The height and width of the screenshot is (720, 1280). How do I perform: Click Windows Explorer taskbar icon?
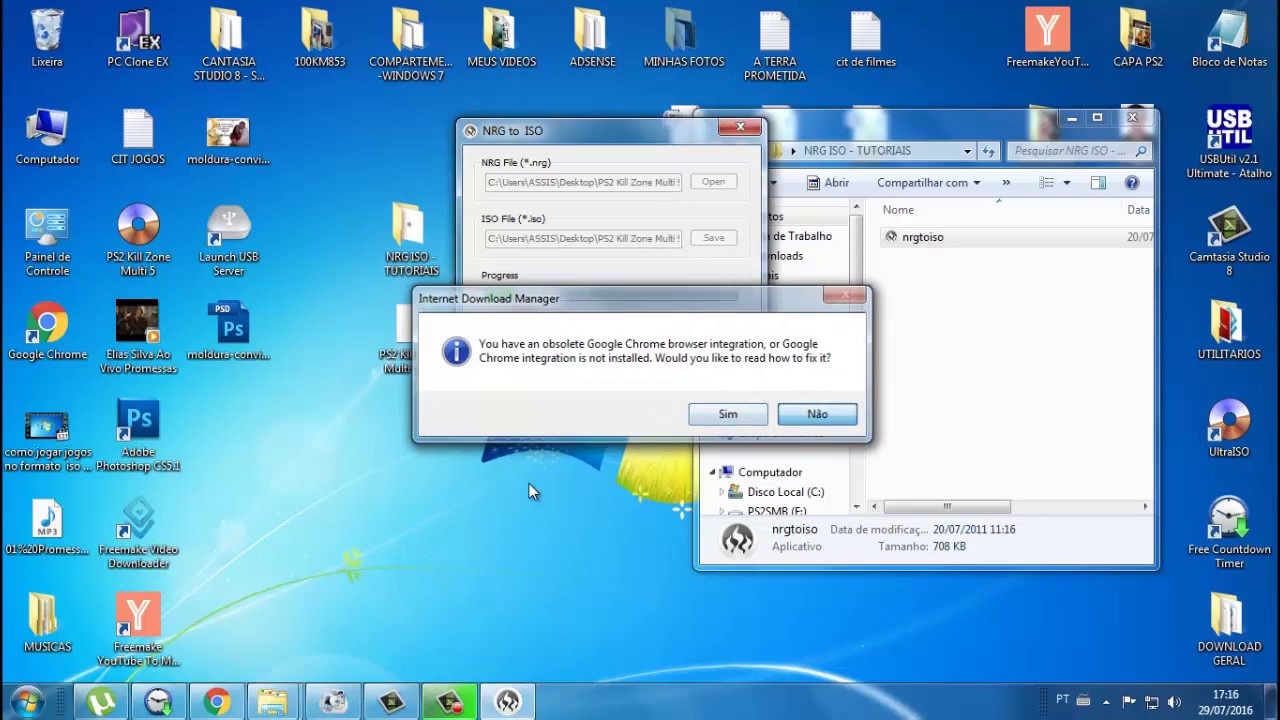[x=273, y=702]
